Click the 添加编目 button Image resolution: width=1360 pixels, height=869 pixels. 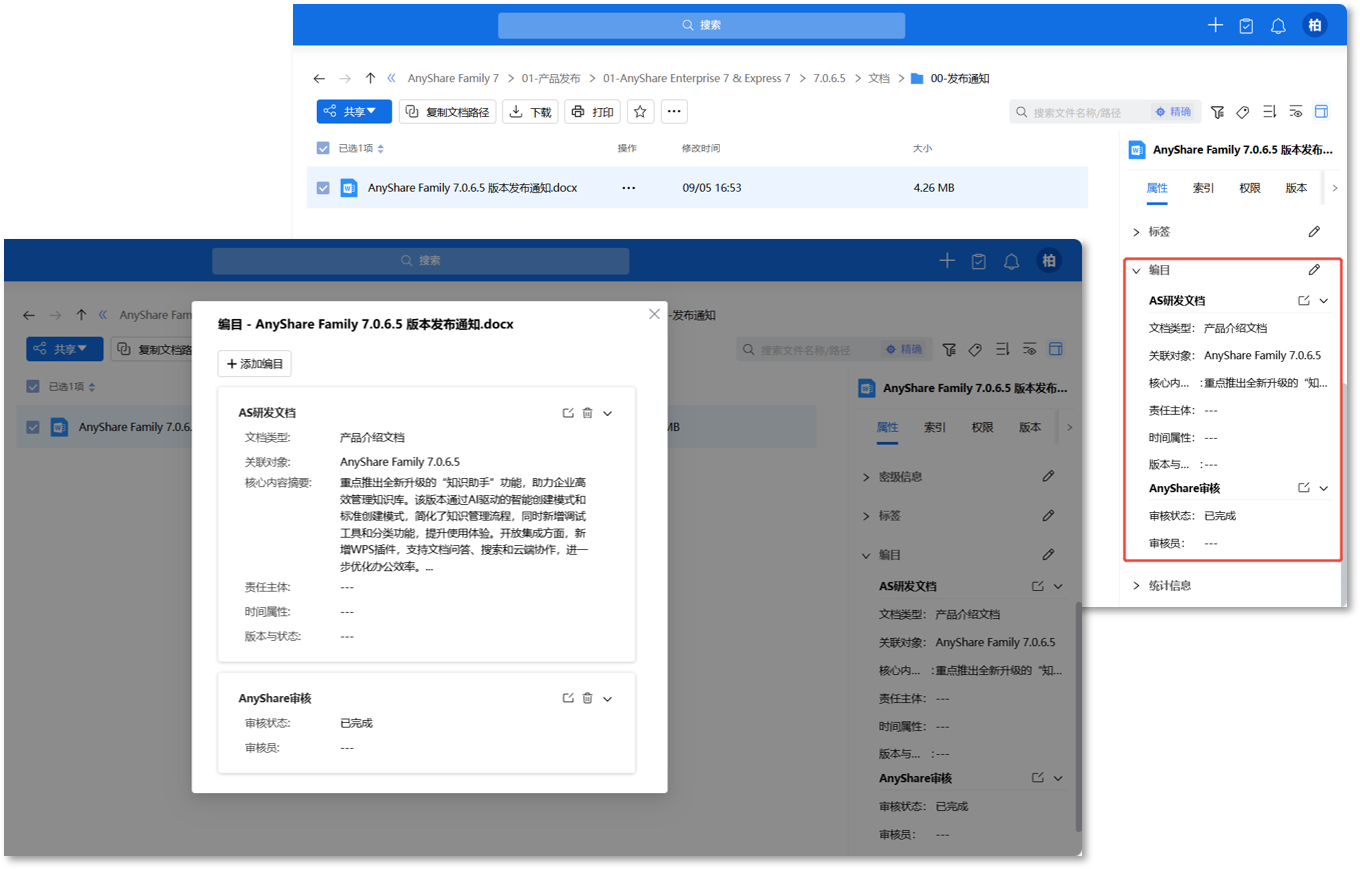[255, 364]
